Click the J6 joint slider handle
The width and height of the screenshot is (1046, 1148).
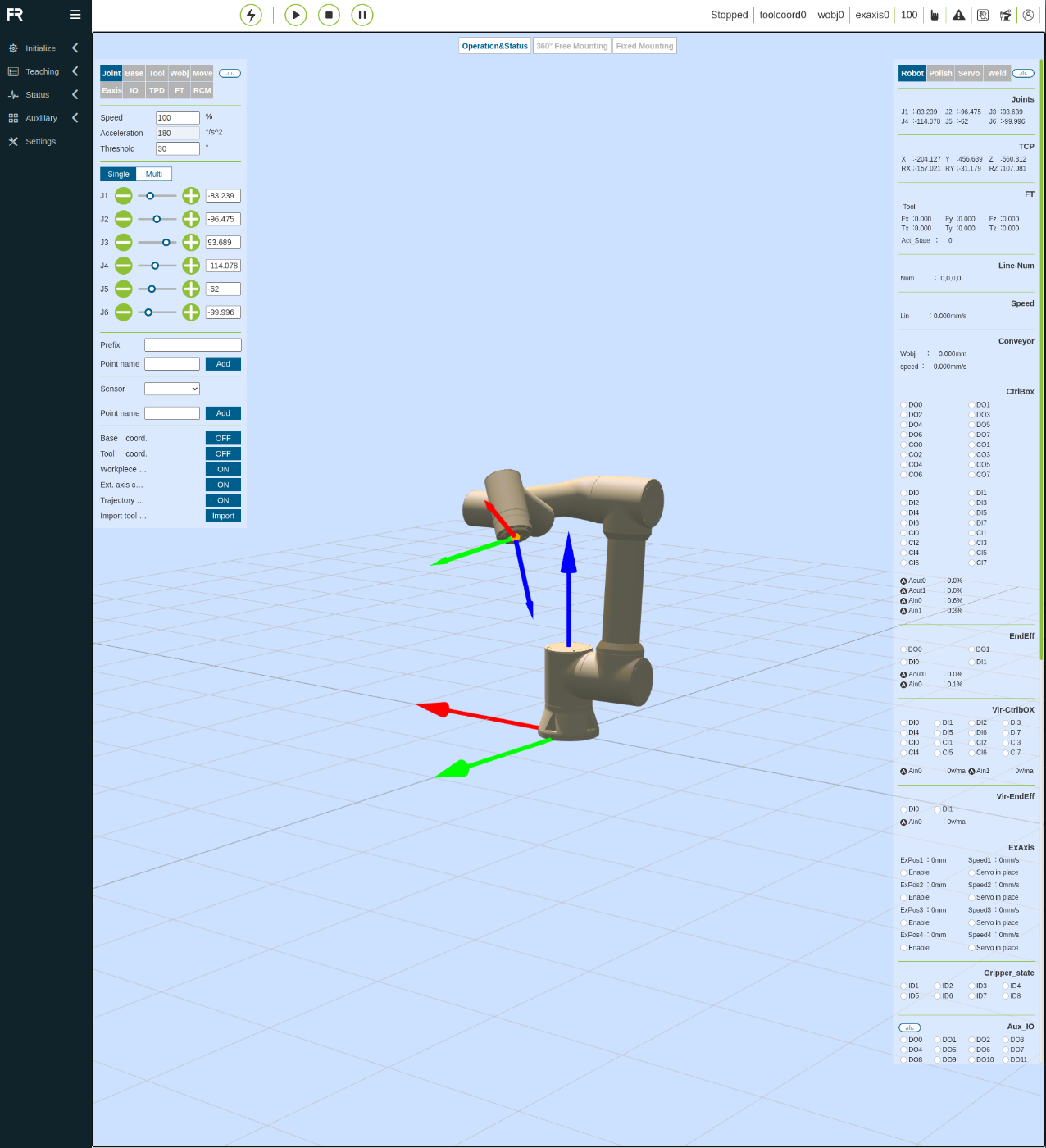coord(148,312)
